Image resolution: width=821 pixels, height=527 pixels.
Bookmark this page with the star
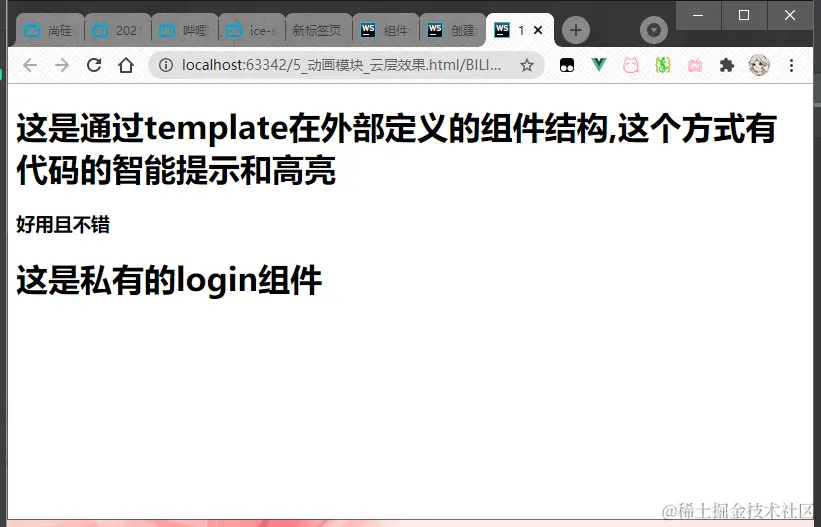[x=527, y=65]
